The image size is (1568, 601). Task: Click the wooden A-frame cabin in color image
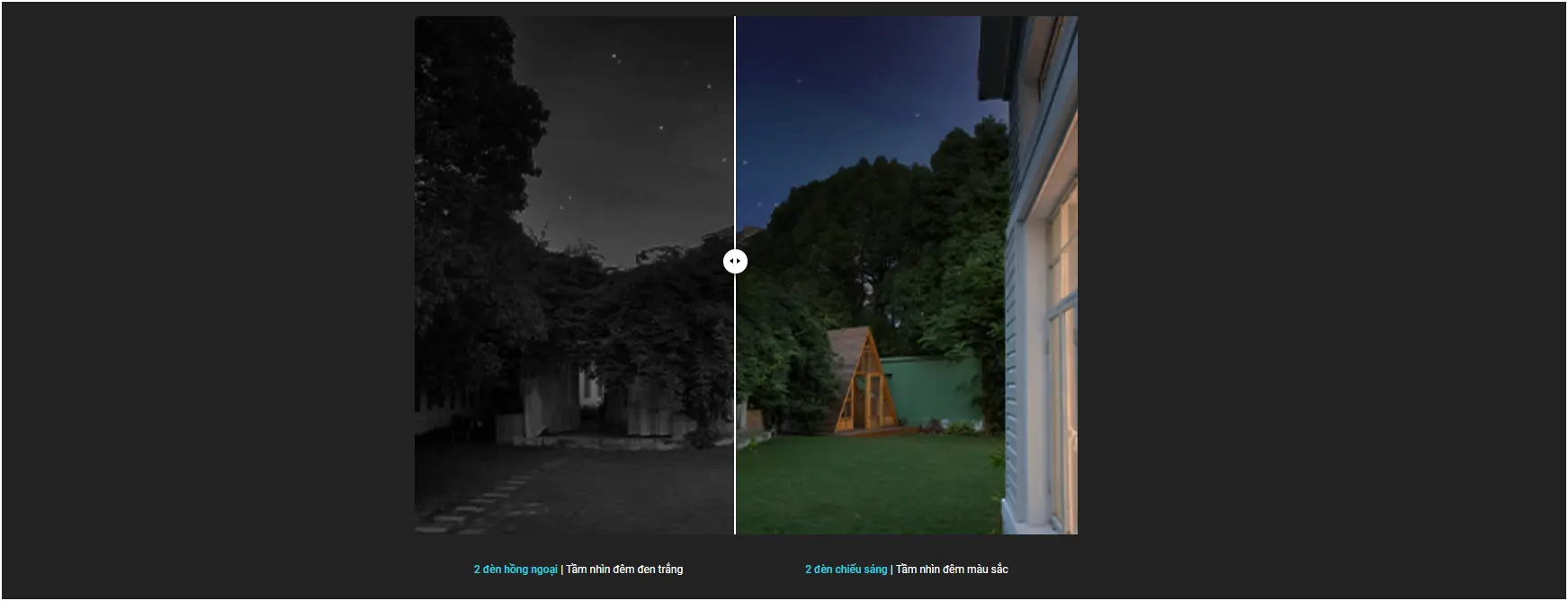(863, 381)
